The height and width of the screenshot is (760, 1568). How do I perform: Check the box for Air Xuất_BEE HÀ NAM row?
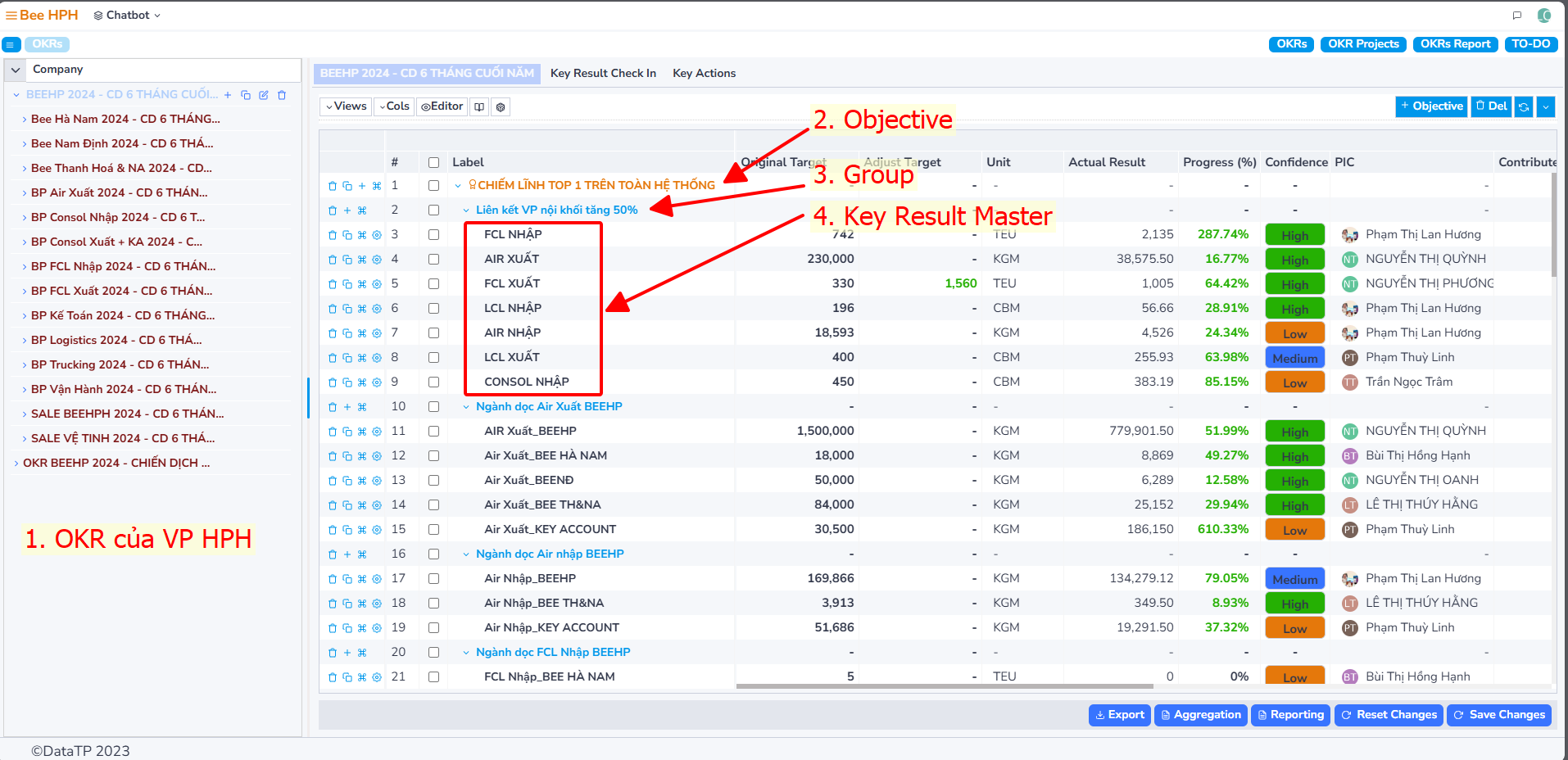click(433, 456)
